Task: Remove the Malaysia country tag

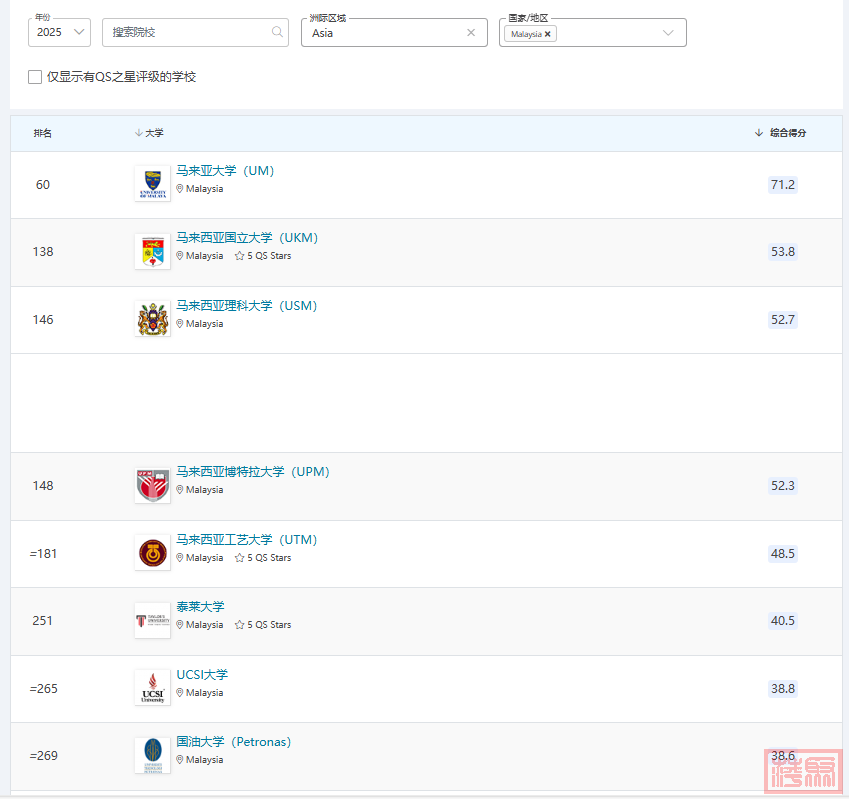Action: (547, 34)
